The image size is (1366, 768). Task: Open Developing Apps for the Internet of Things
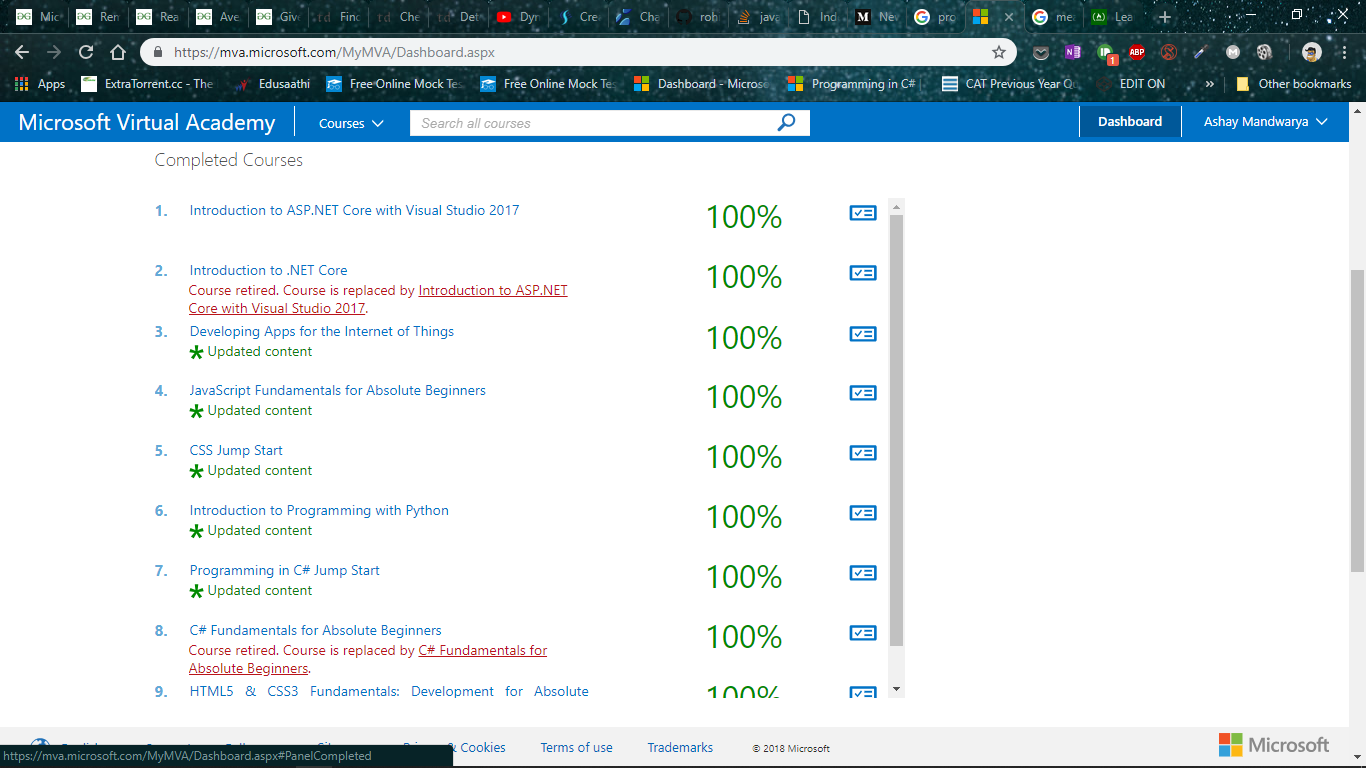point(322,331)
